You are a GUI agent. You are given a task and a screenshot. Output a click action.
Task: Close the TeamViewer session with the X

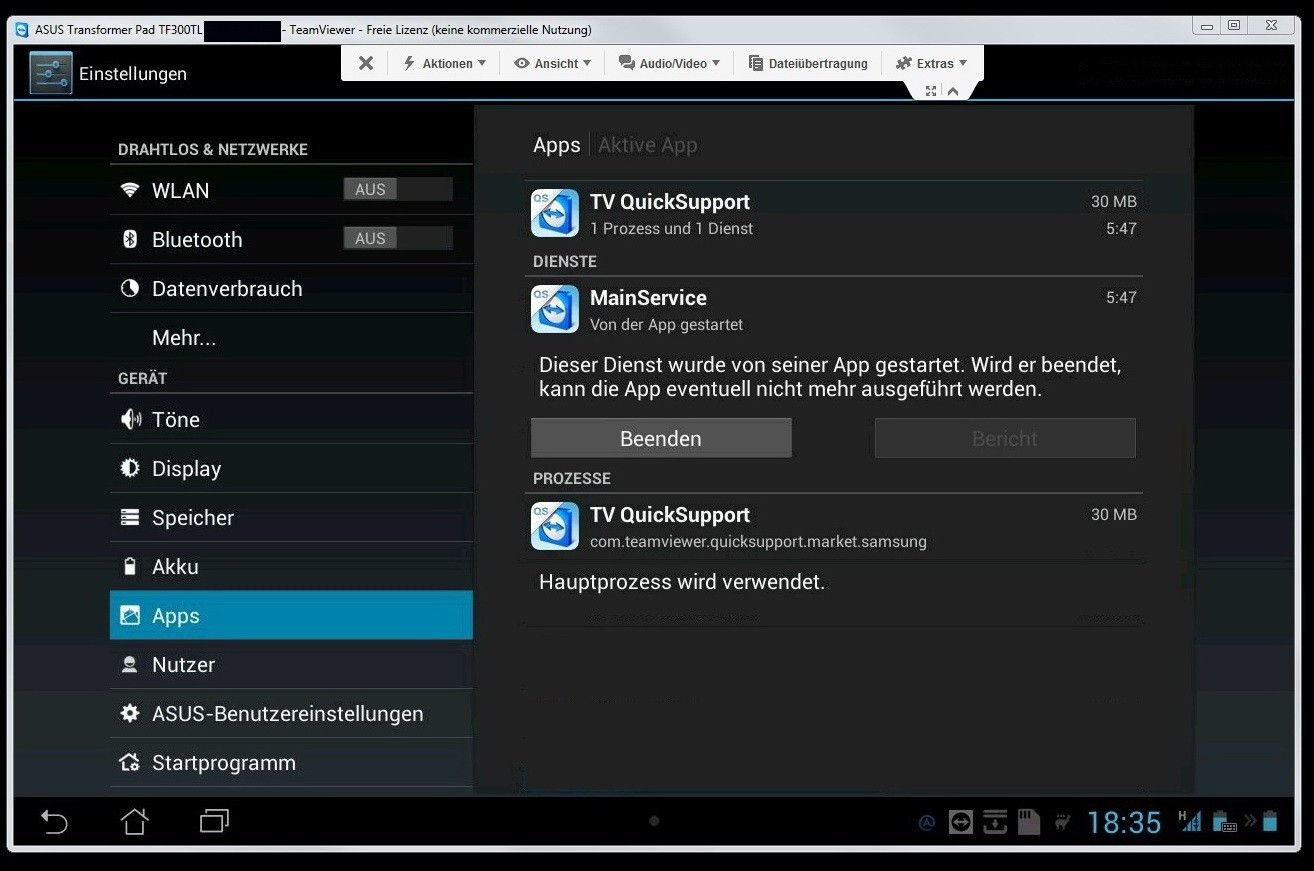(x=366, y=63)
